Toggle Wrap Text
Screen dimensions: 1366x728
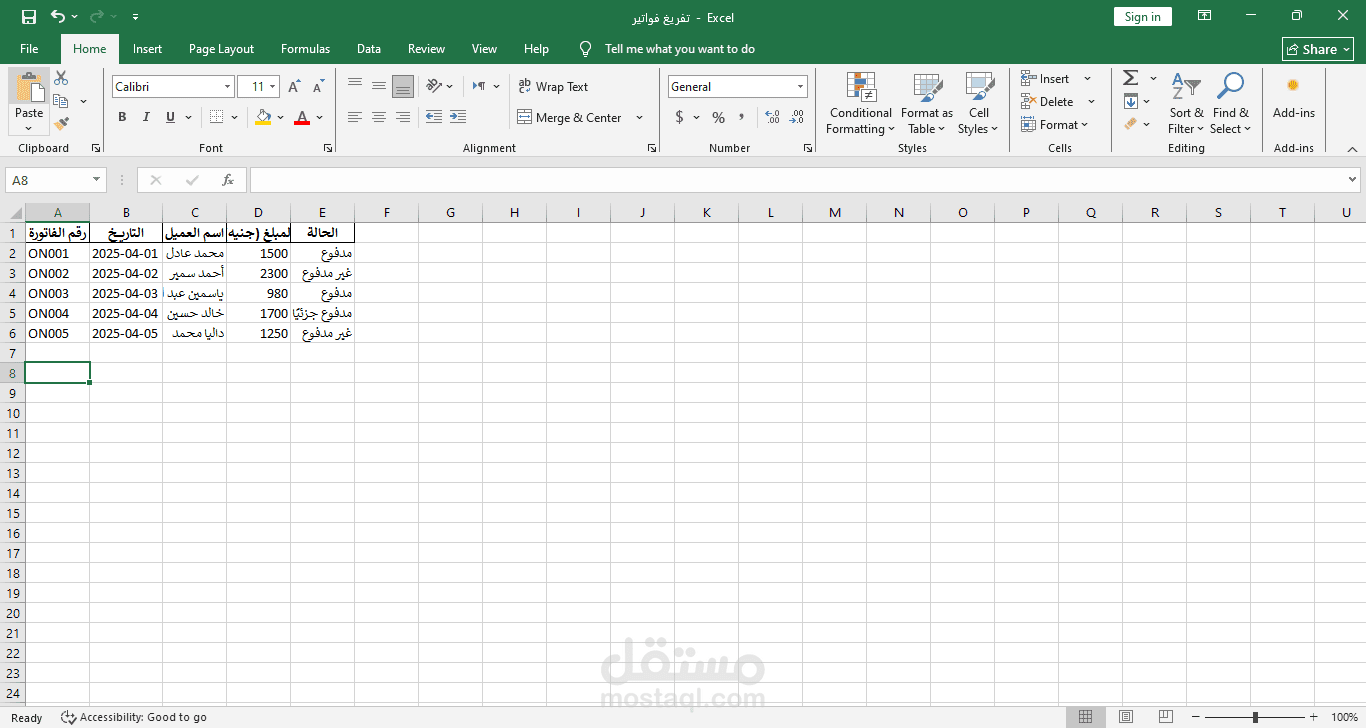coord(553,87)
